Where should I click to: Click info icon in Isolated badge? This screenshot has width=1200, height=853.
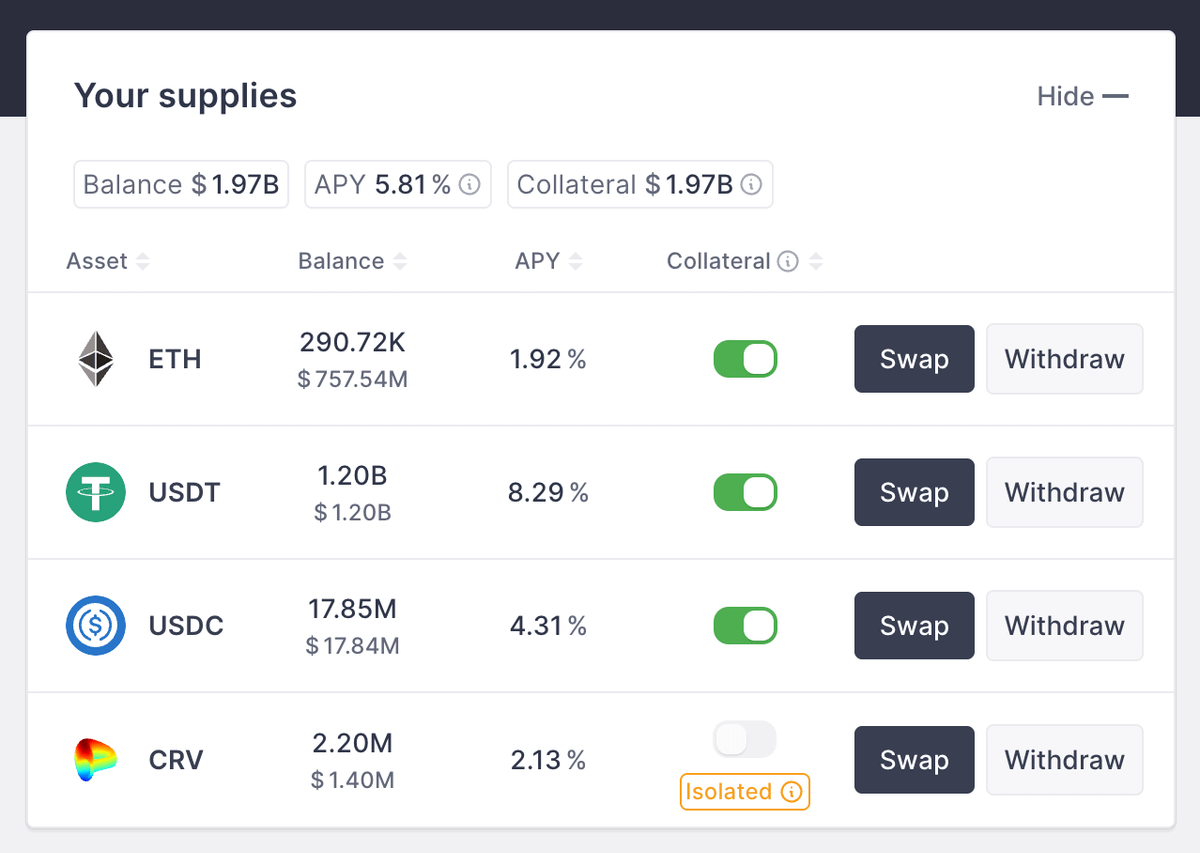pyautogui.click(x=791, y=792)
